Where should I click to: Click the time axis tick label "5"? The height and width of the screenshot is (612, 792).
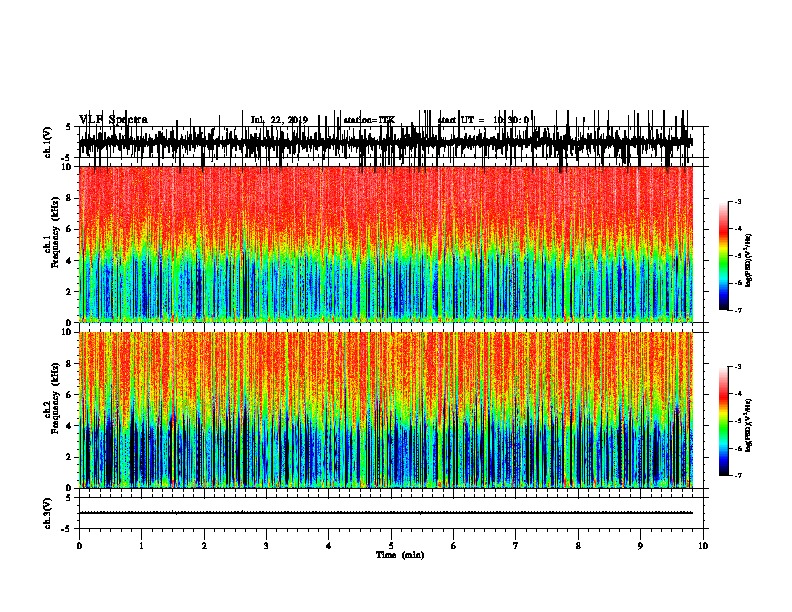tap(391, 546)
